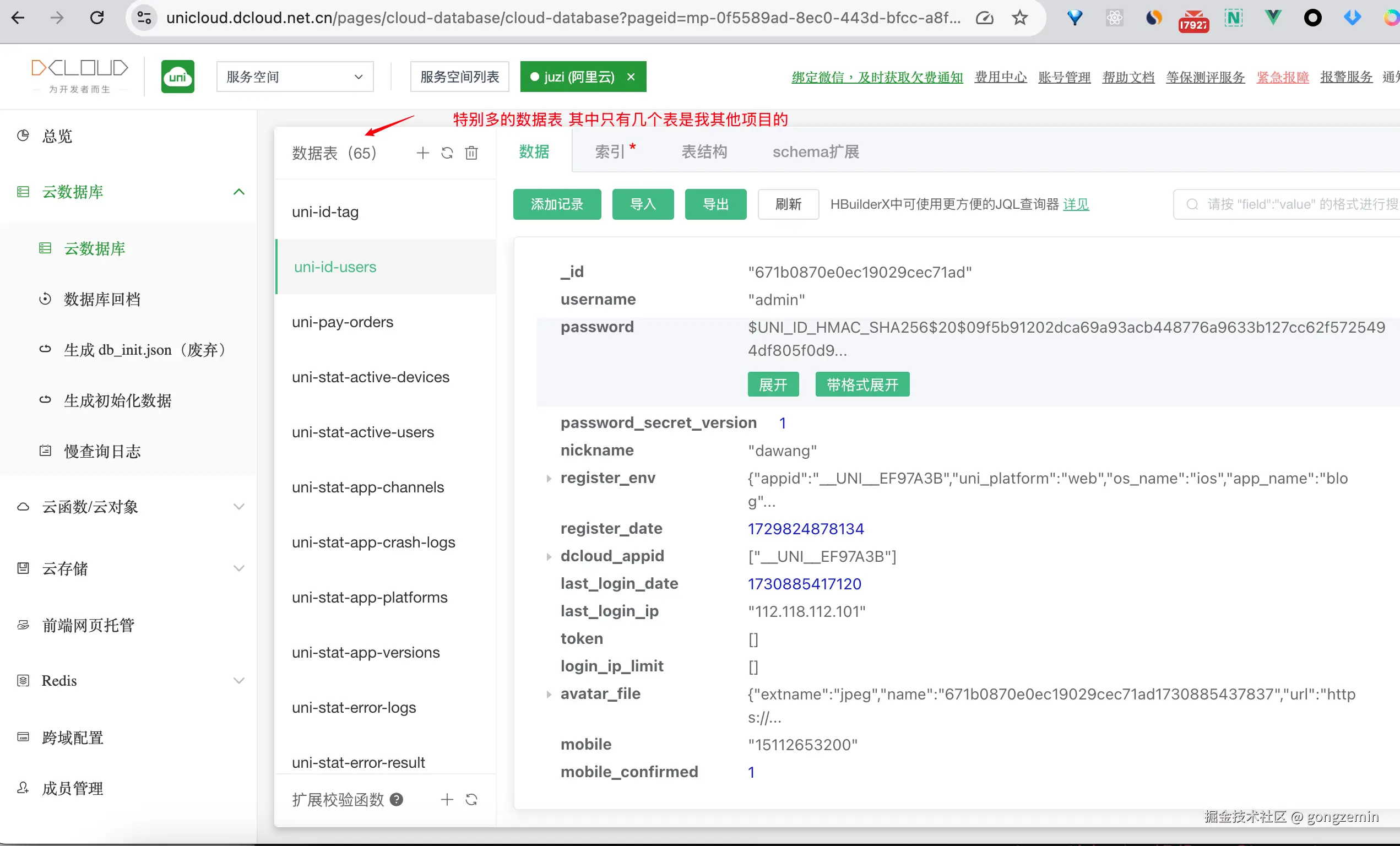Expand the 云函数/云对象 sidebar section
The height and width of the screenshot is (846, 1400).
(x=238, y=506)
